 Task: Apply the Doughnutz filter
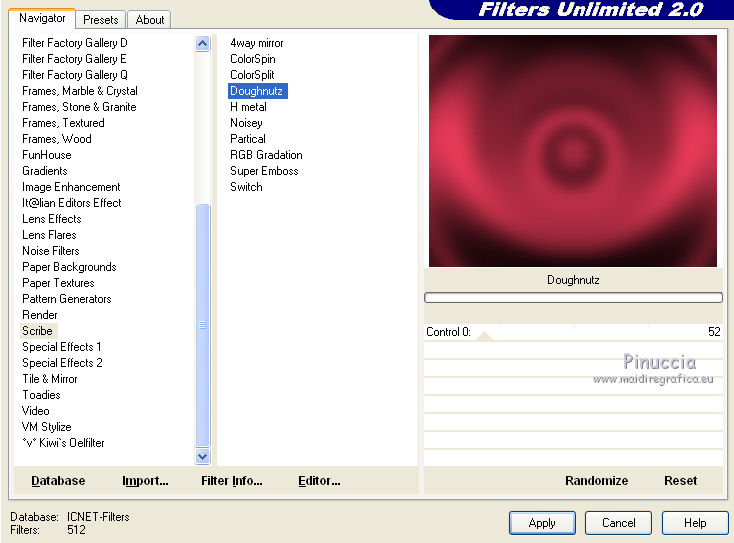point(542,523)
